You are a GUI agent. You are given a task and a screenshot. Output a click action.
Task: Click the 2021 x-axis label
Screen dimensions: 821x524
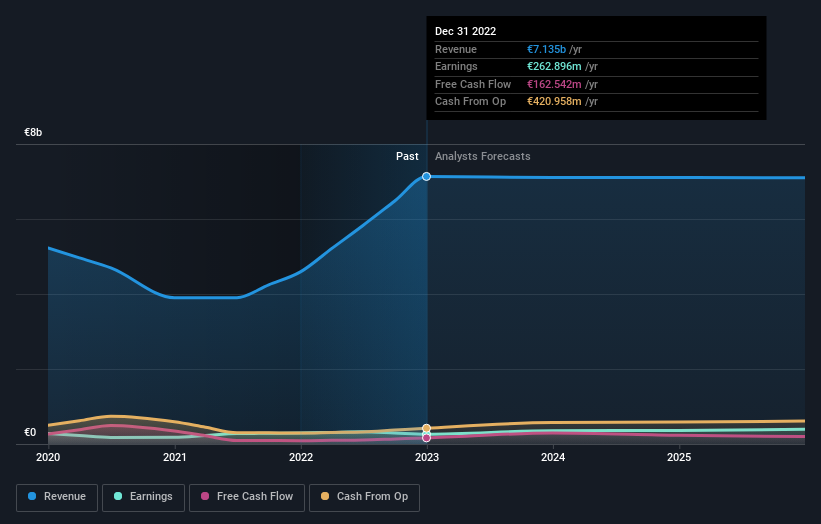point(174,457)
